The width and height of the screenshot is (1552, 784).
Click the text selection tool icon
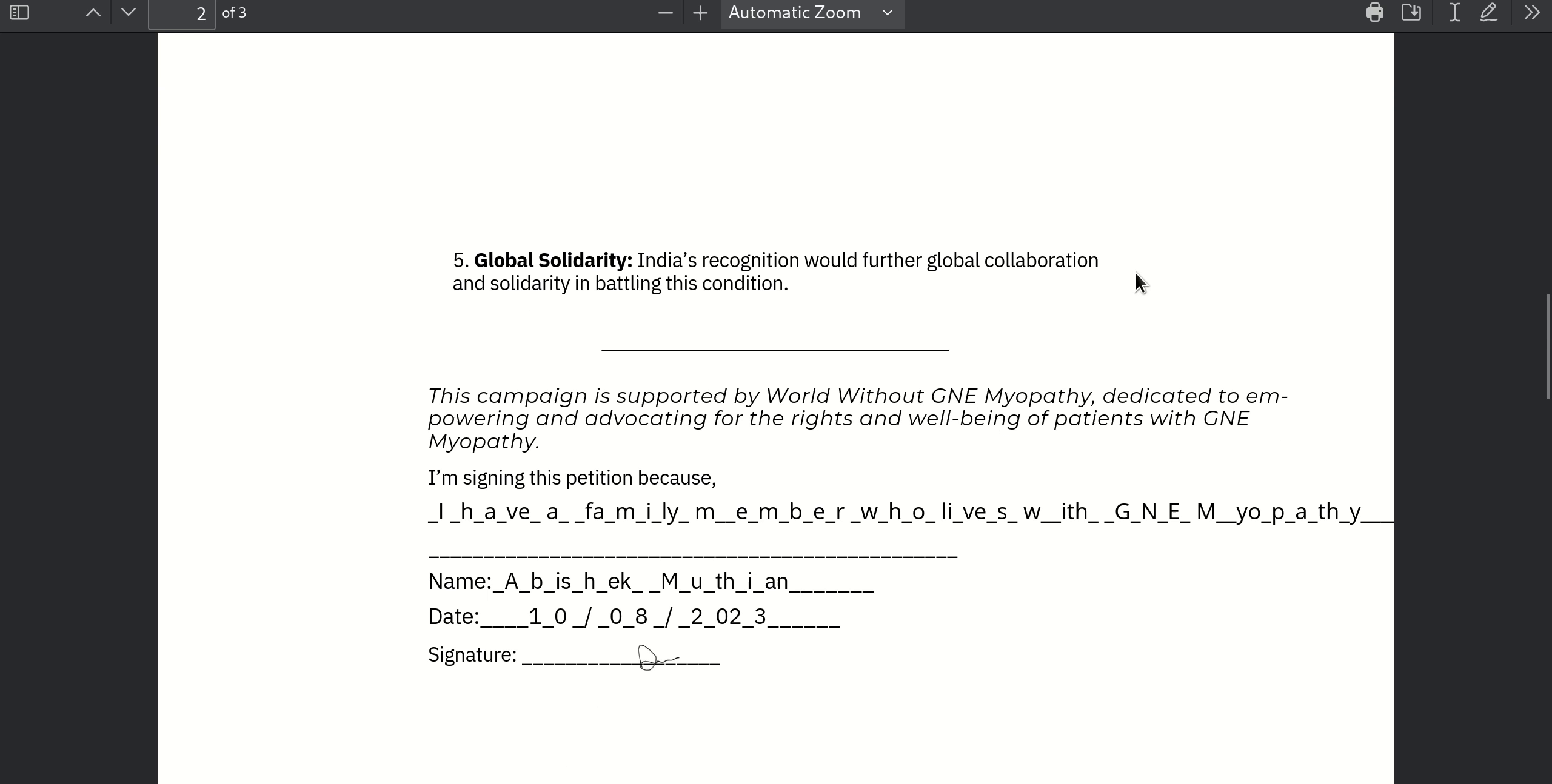click(1454, 12)
